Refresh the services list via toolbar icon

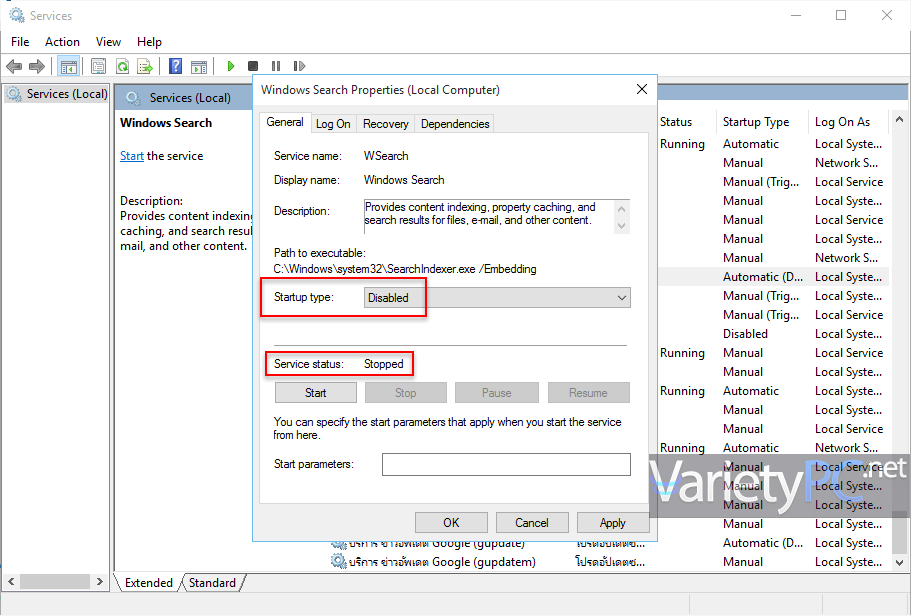pos(122,66)
